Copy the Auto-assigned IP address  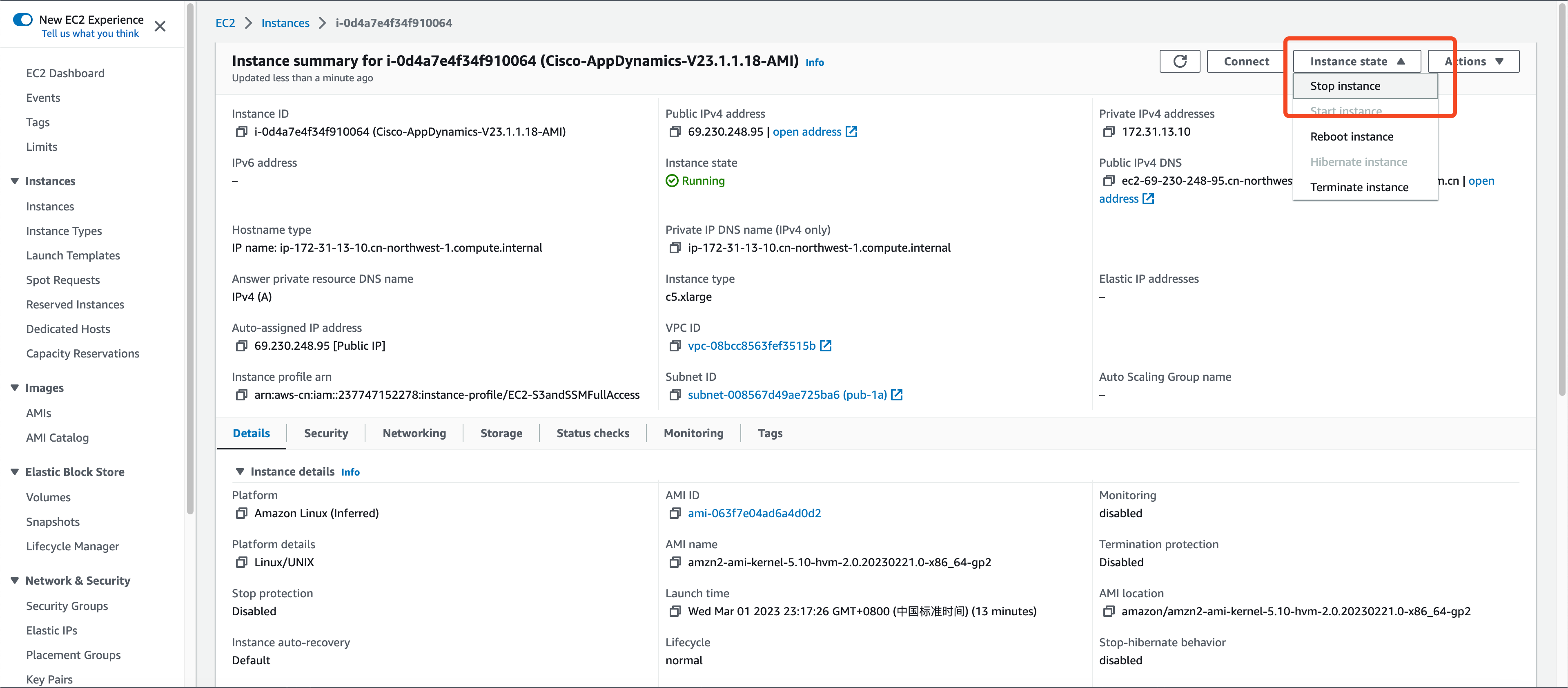tap(242, 346)
